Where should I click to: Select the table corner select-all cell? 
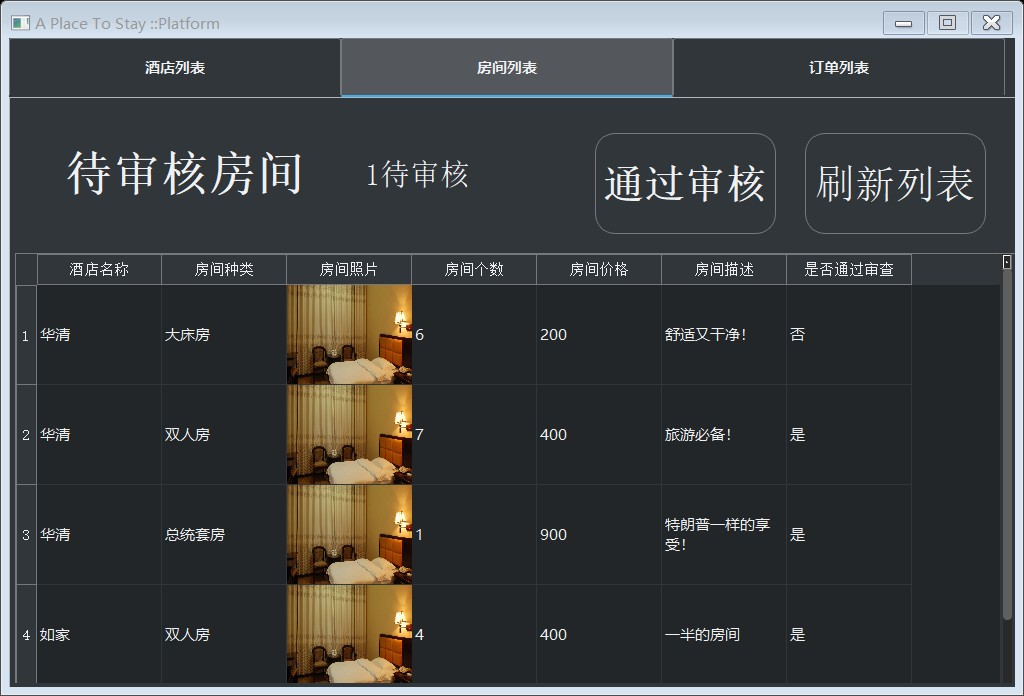(x=26, y=270)
